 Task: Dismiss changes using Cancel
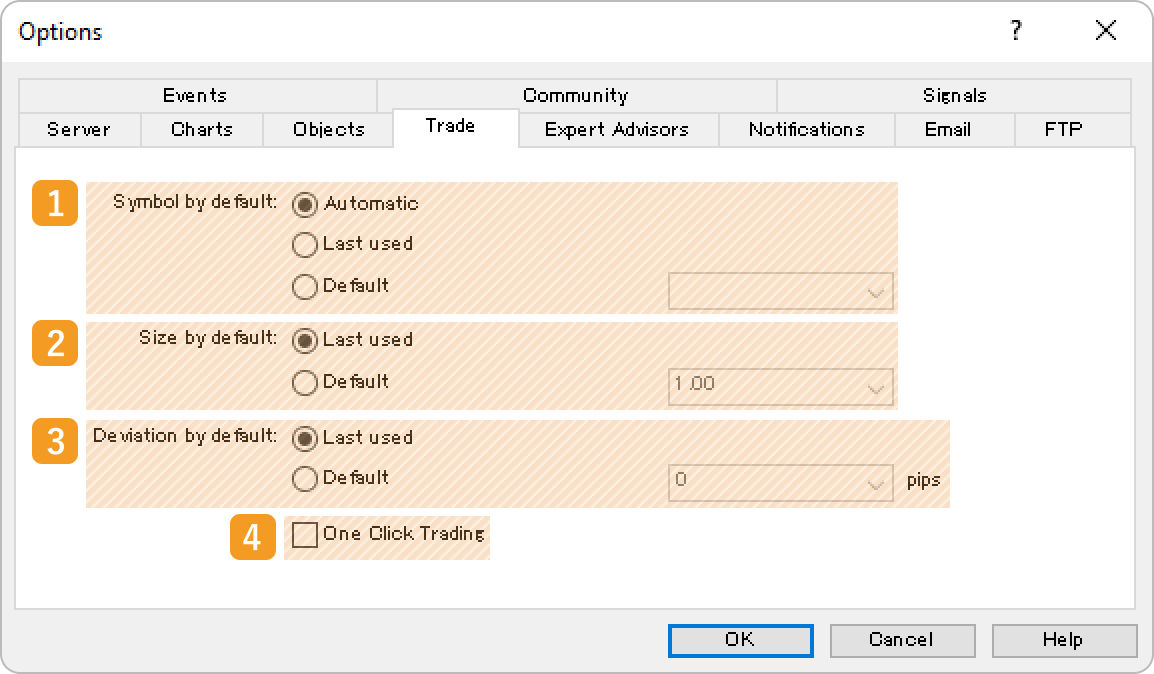coord(902,640)
